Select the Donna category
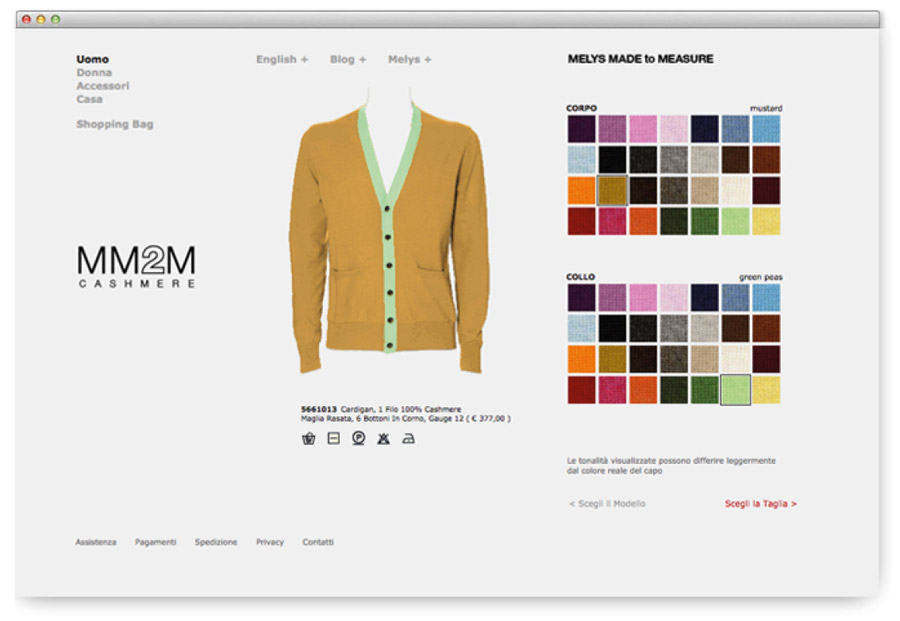The height and width of the screenshot is (621, 900). coord(94,72)
